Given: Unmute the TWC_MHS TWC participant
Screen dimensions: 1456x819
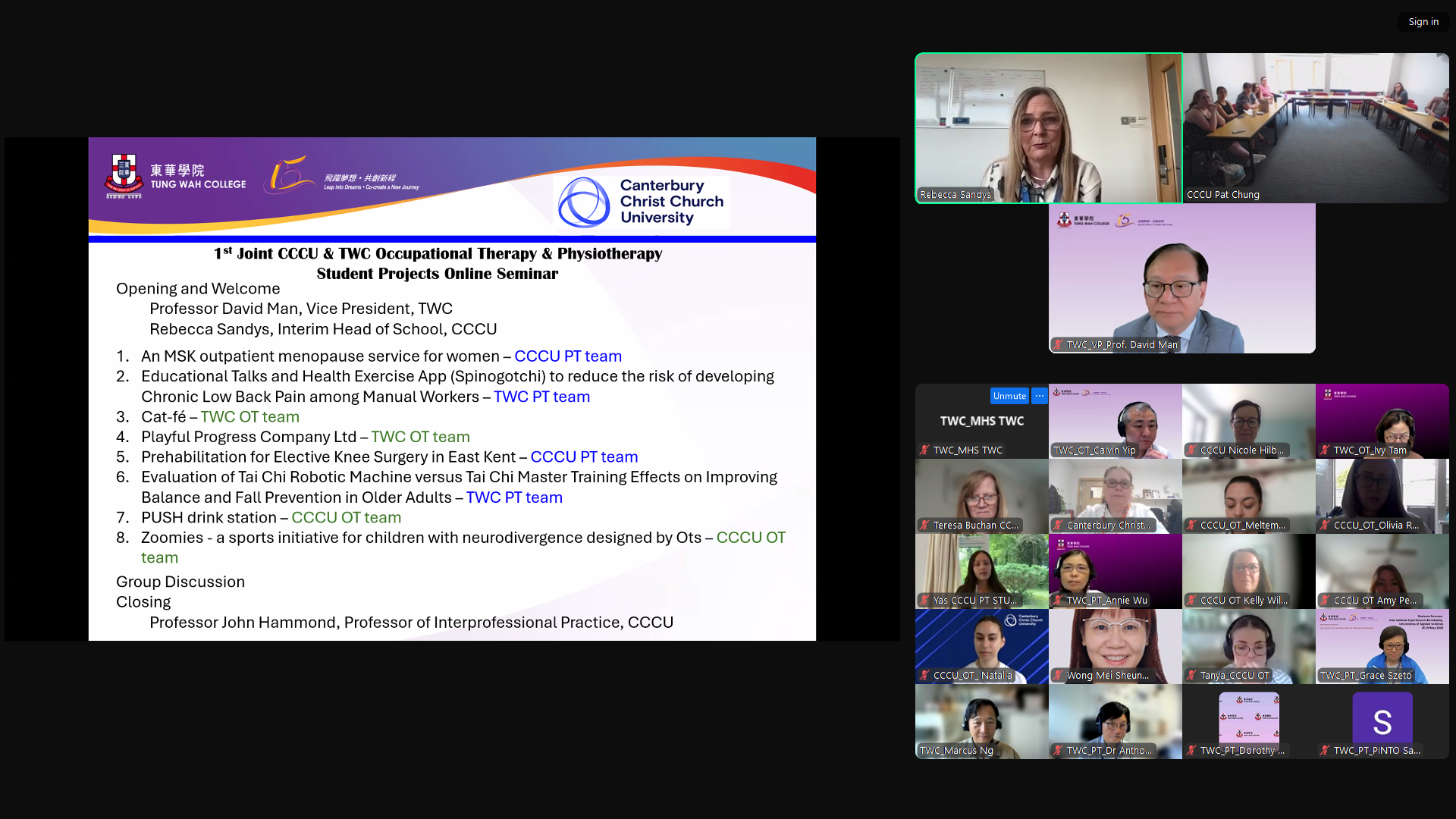Looking at the screenshot, I should tap(1009, 396).
